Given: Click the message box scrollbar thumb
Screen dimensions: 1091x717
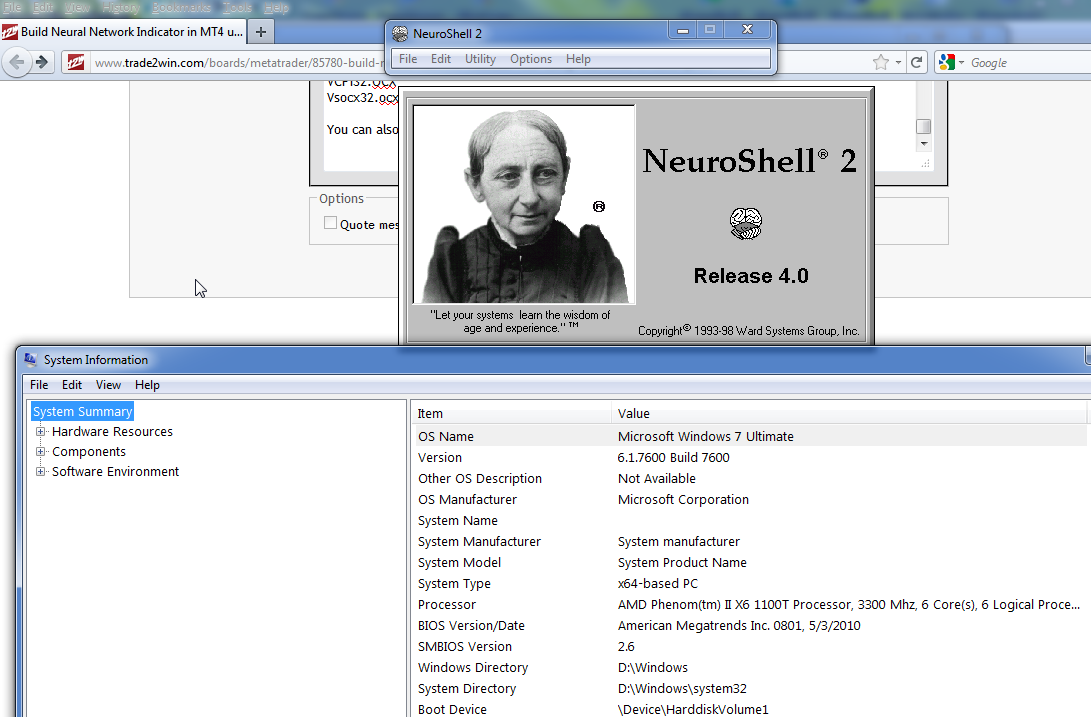Looking at the screenshot, I should (924, 126).
